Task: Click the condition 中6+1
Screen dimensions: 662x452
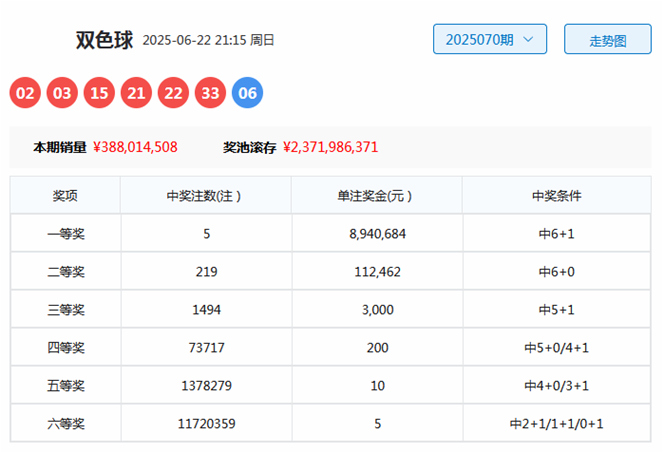Action: tap(556, 234)
